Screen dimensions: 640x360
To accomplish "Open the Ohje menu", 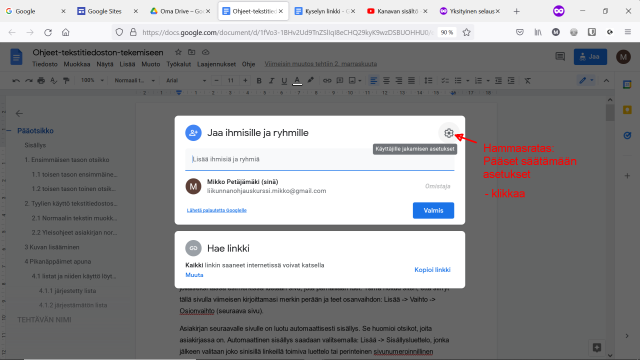I will [x=248, y=64].
